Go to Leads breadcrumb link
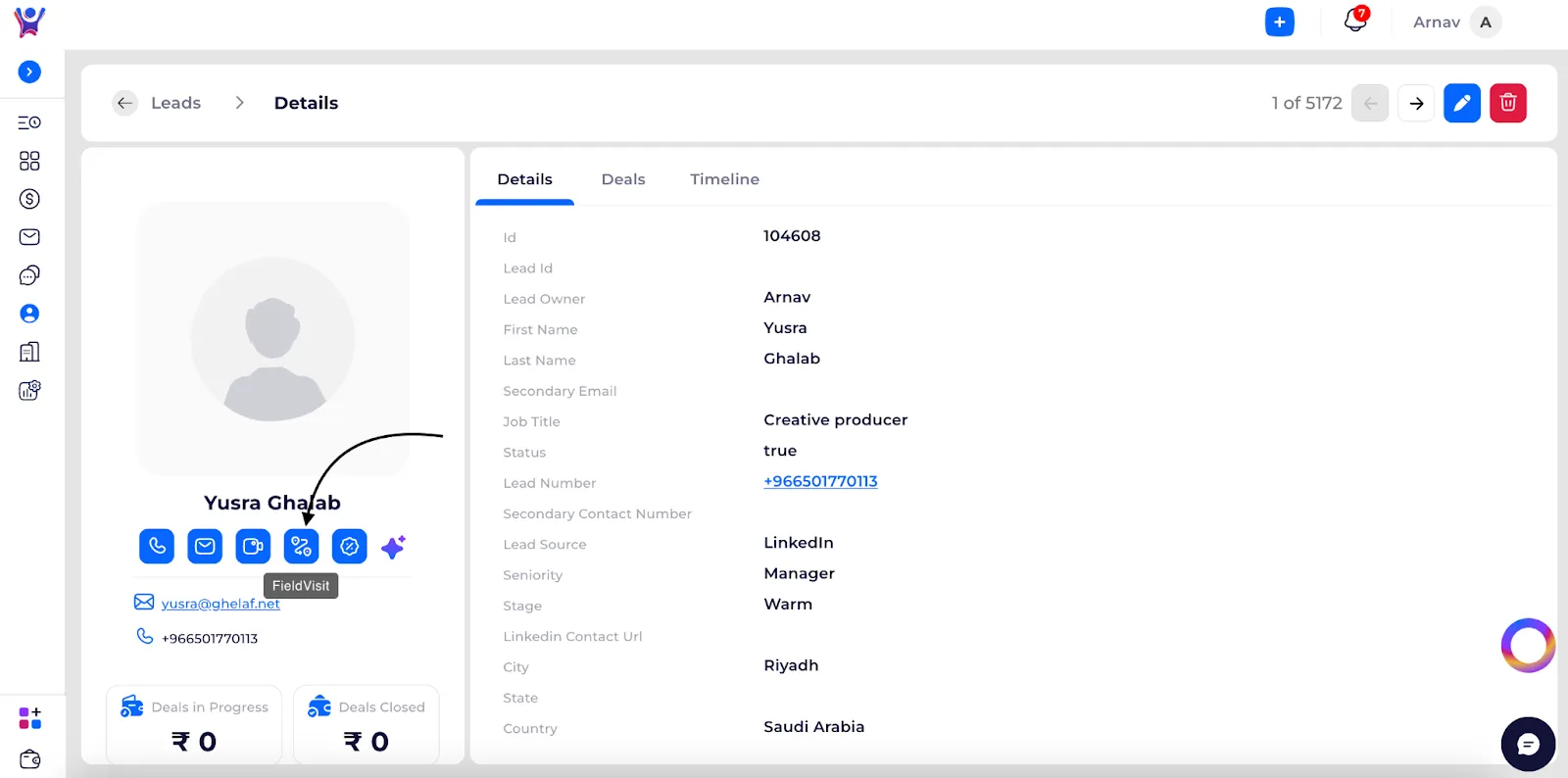The width and height of the screenshot is (1568, 778). click(x=175, y=103)
